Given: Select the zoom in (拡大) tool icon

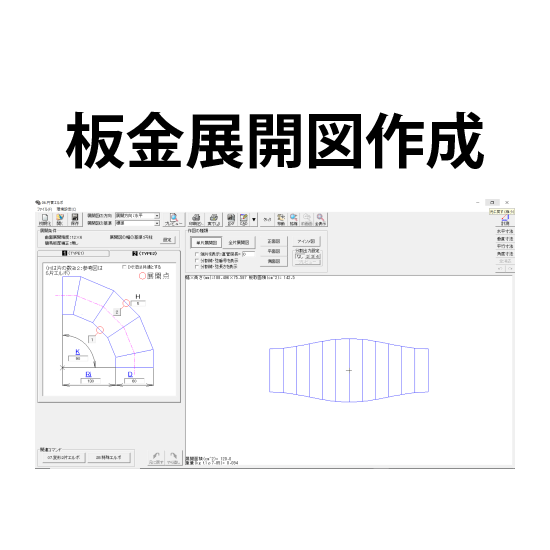Looking at the screenshot, I should click(294, 219).
